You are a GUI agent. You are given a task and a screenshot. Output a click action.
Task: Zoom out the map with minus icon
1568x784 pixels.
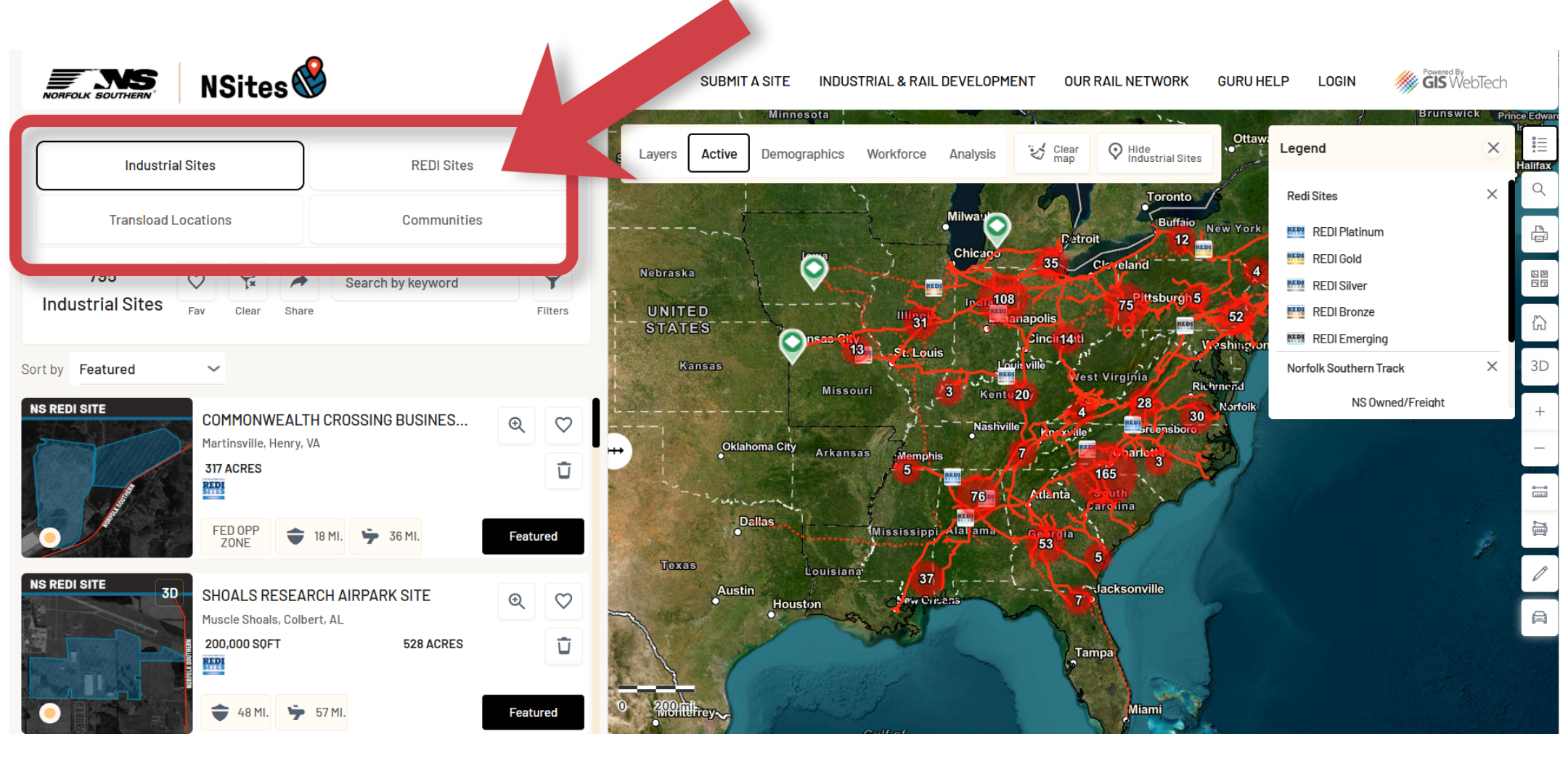[1539, 448]
